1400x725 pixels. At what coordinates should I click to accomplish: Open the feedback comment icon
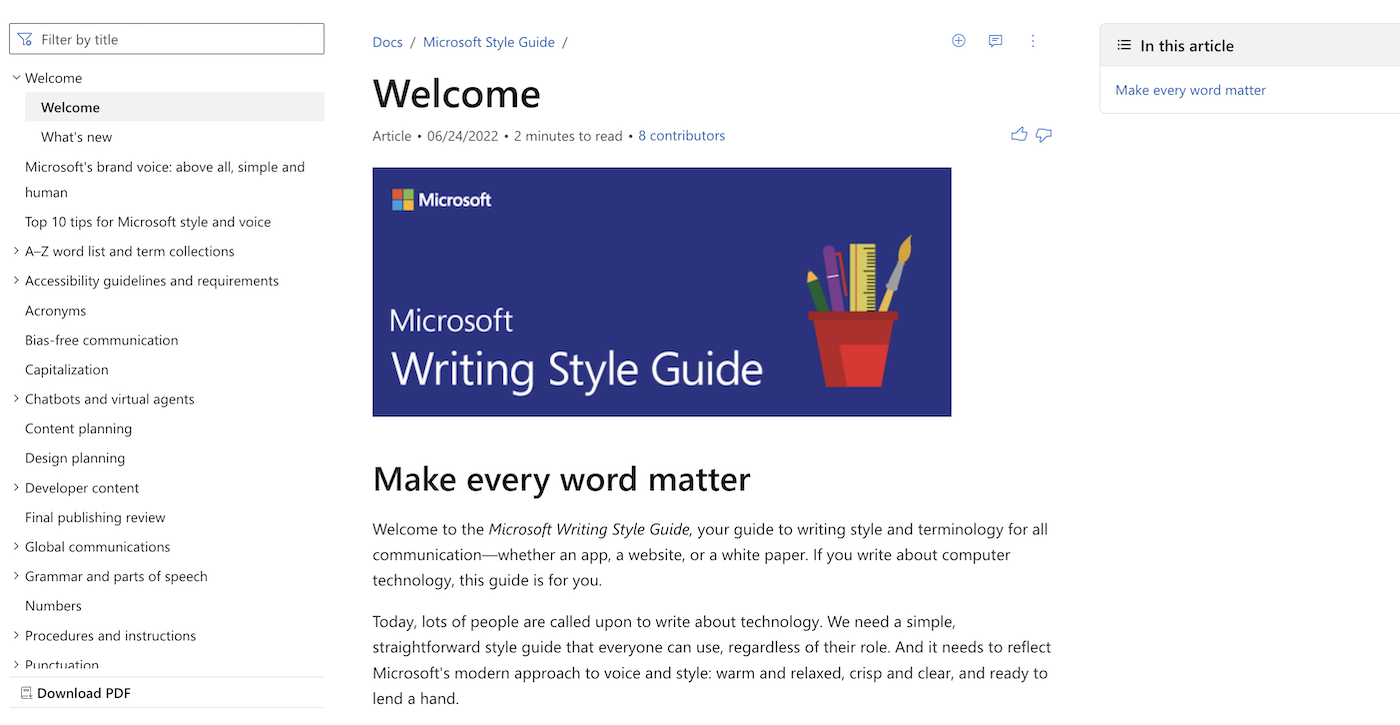point(995,41)
